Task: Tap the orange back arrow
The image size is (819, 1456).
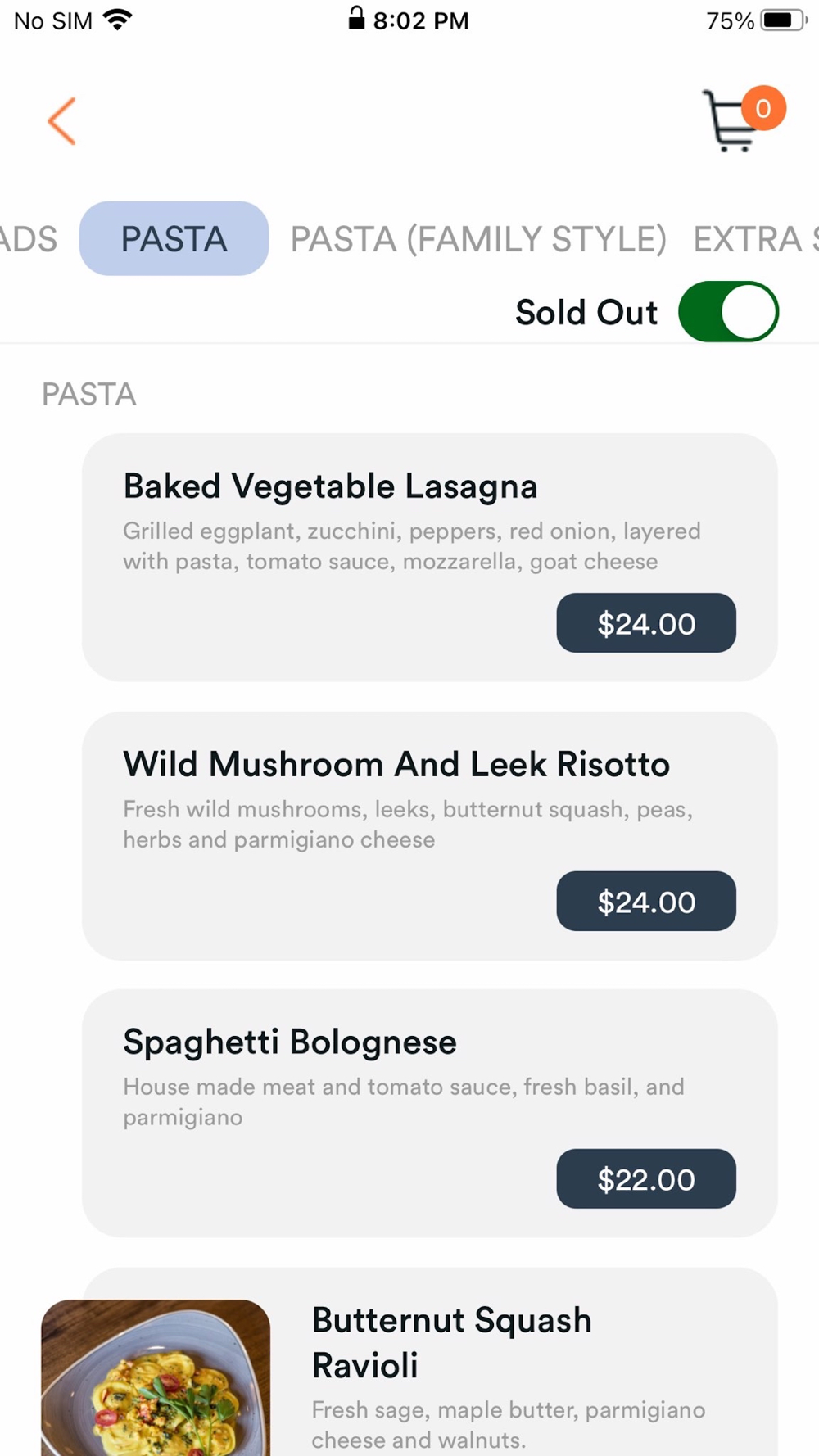Action: click(61, 121)
